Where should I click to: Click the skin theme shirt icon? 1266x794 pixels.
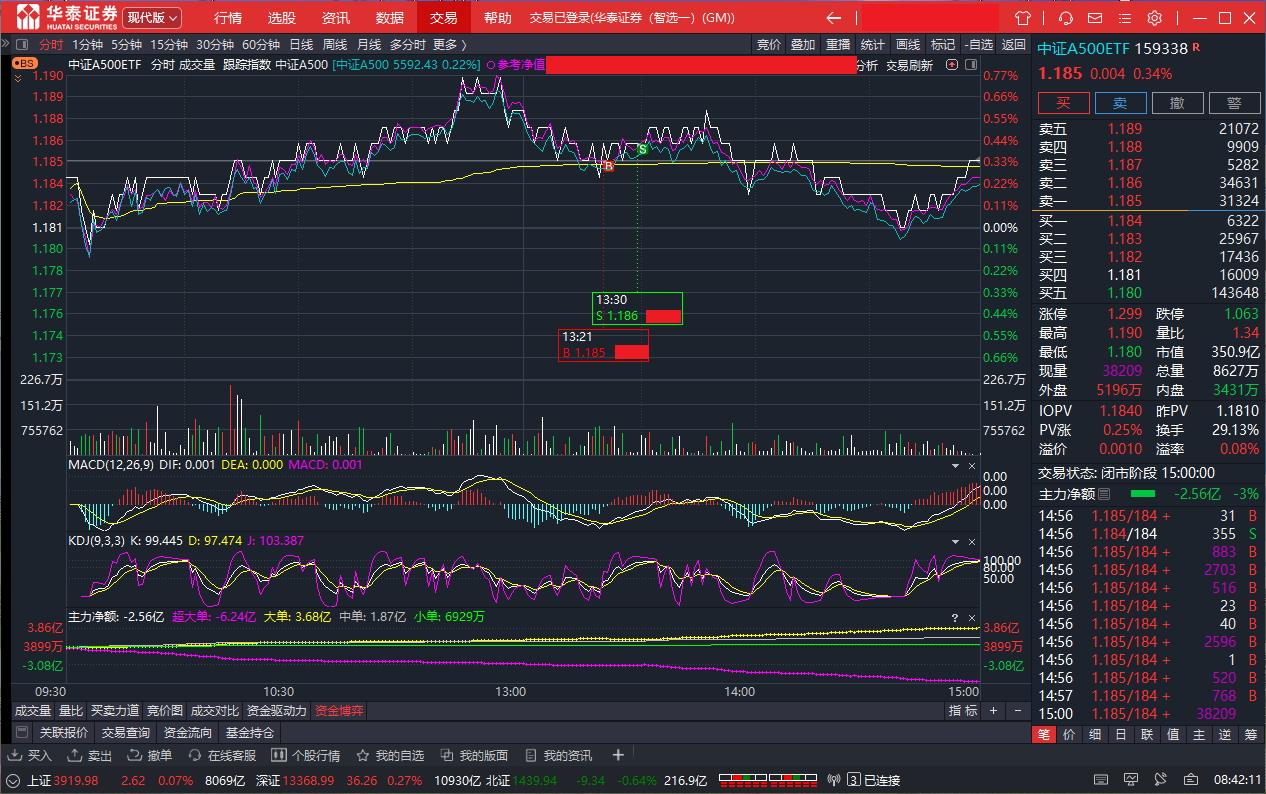click(x=1021, y=18)
